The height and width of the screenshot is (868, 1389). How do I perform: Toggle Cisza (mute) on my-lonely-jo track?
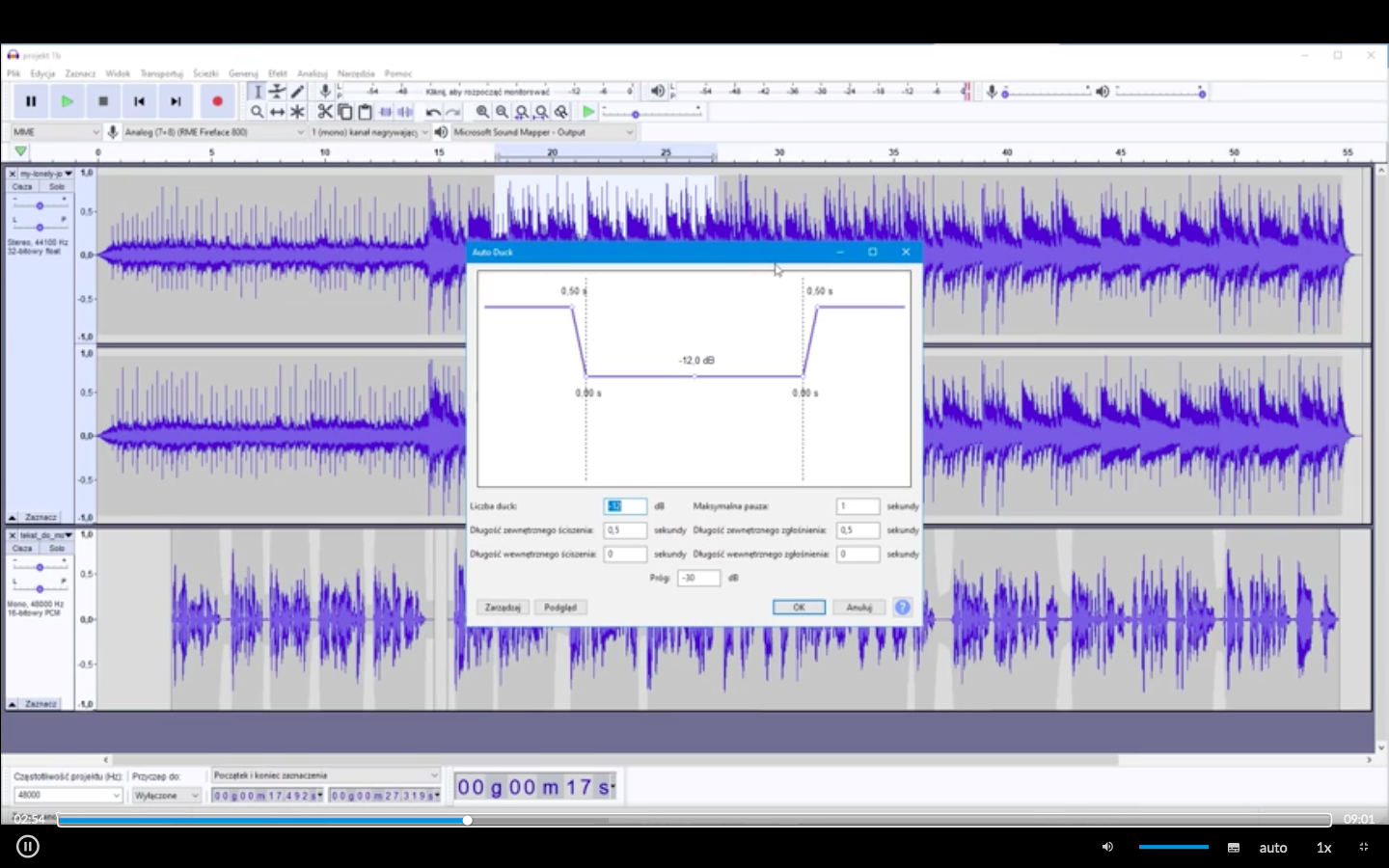(x=22, y=186)
